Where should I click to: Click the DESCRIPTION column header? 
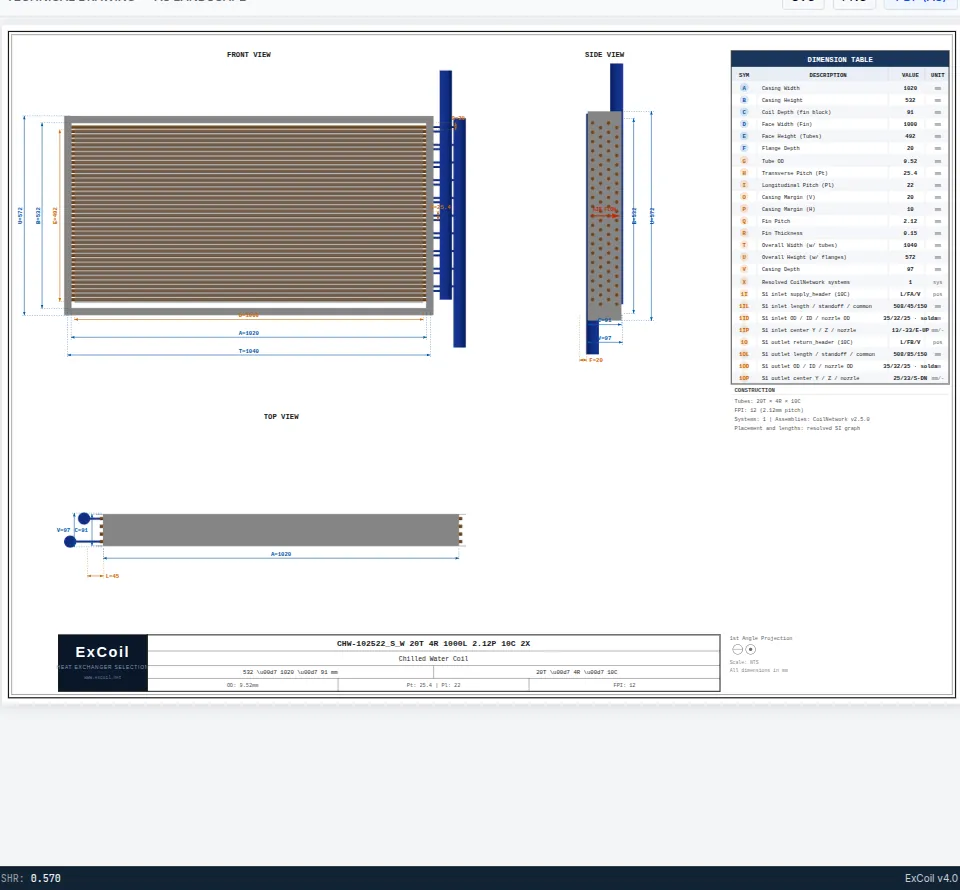(x=828, y=75)
